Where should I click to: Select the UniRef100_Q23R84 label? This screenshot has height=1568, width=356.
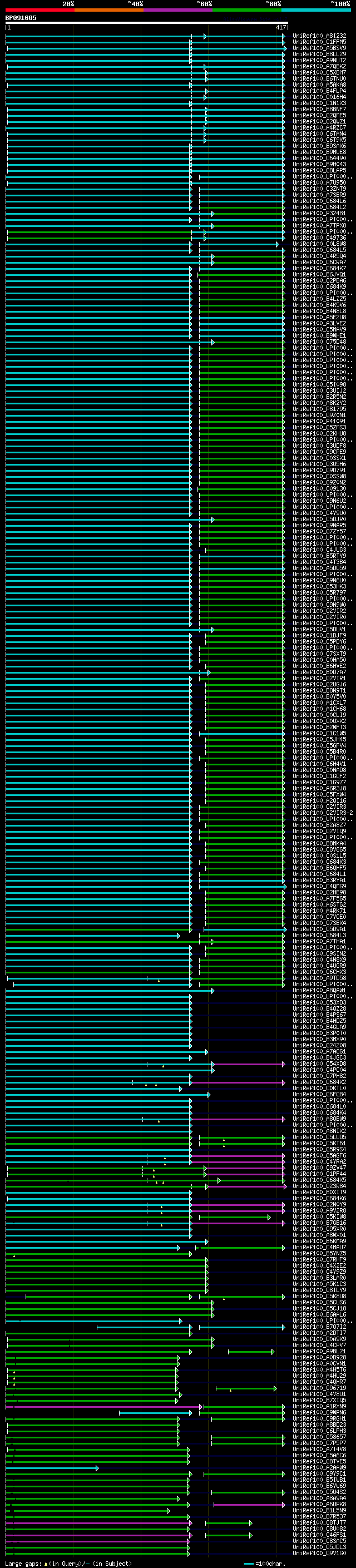(319, 1186)
